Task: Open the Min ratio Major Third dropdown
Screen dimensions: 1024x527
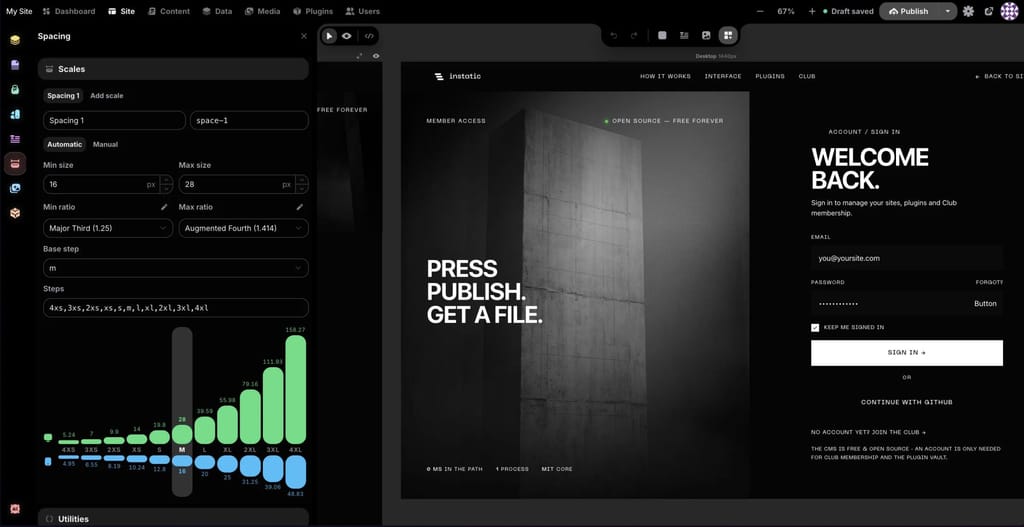Action: tap(108, 228)
